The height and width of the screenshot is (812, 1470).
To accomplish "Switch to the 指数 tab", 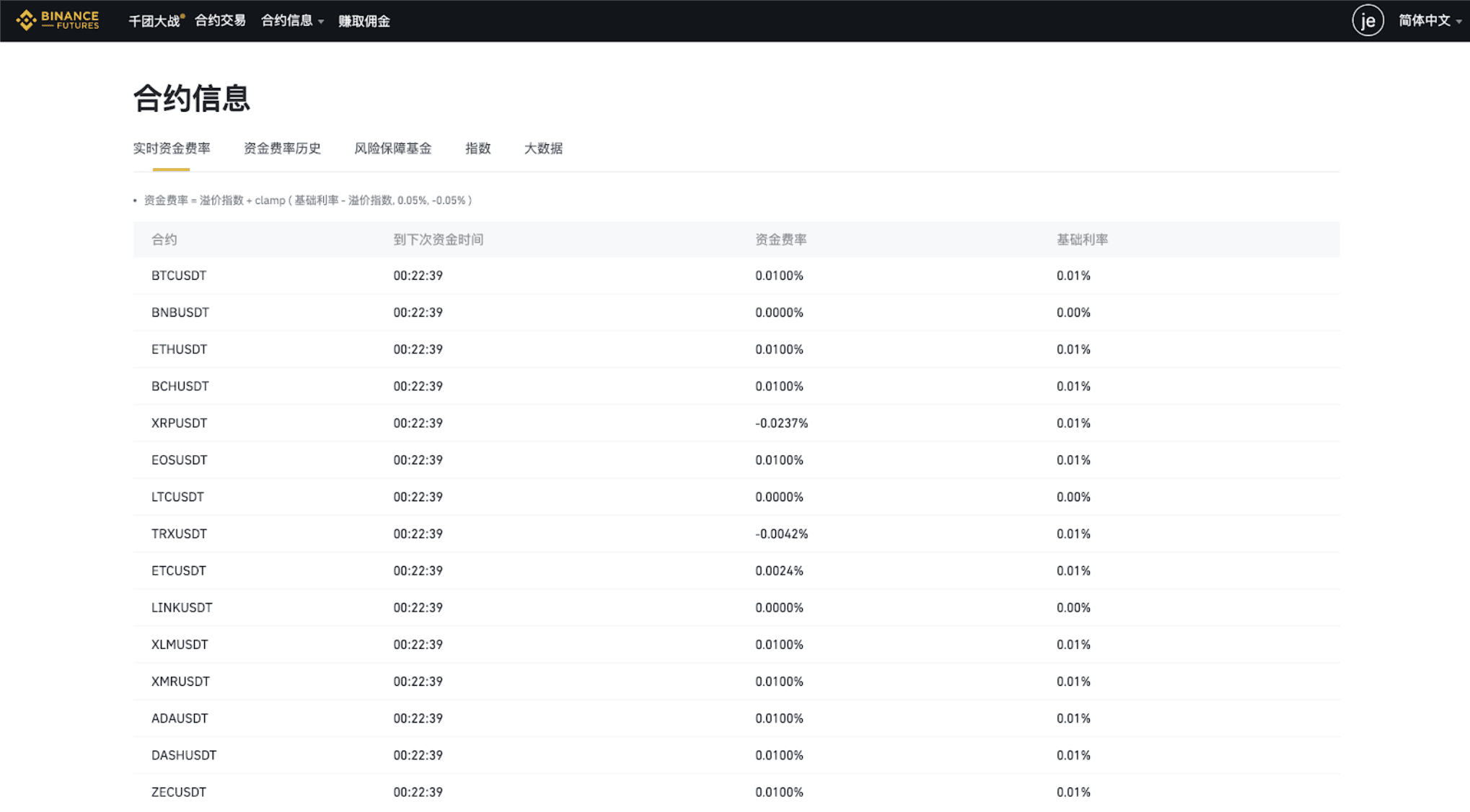I will tap(477, 149).
